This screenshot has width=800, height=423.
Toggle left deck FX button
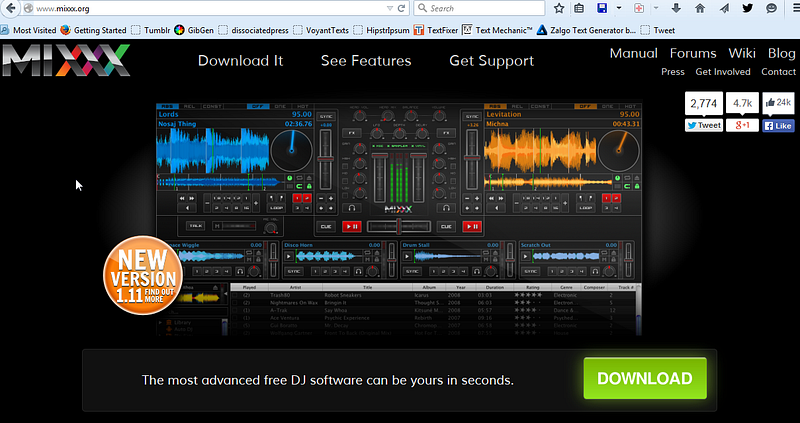point(352,133)
